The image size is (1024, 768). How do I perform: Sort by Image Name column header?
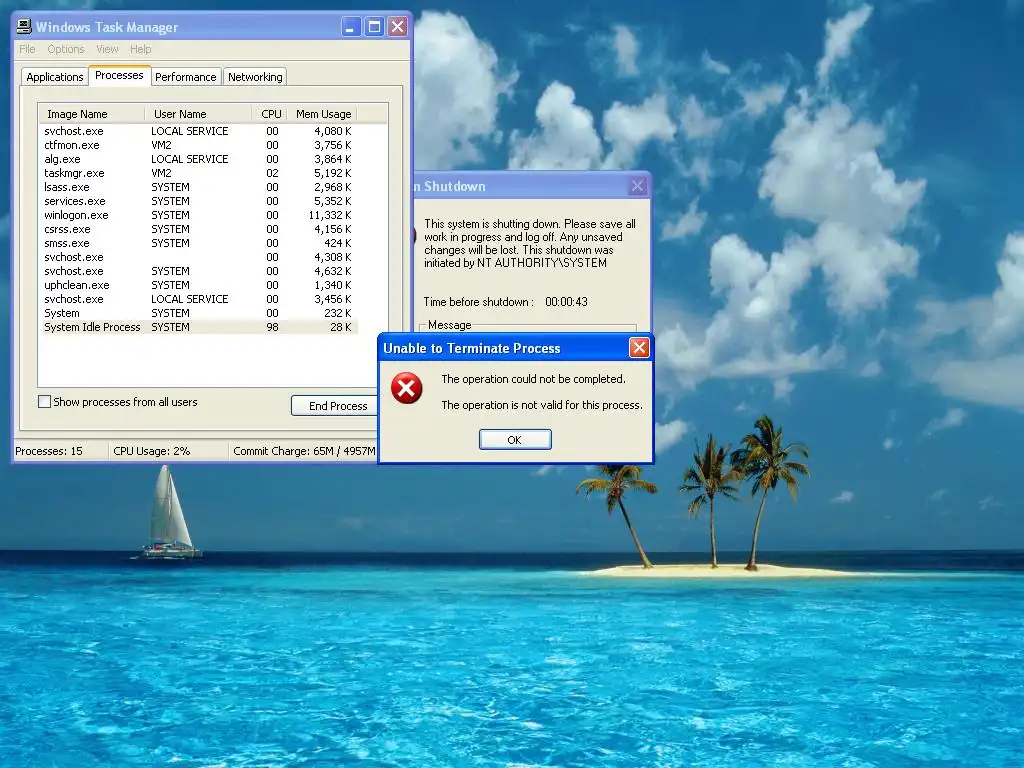click(91, 114)
